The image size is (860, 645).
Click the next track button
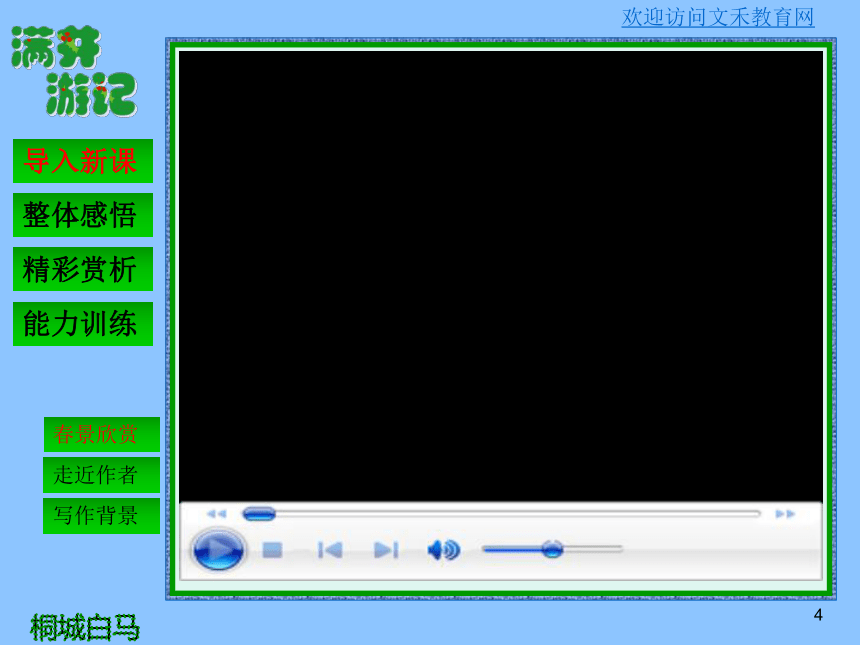[386, 550]
